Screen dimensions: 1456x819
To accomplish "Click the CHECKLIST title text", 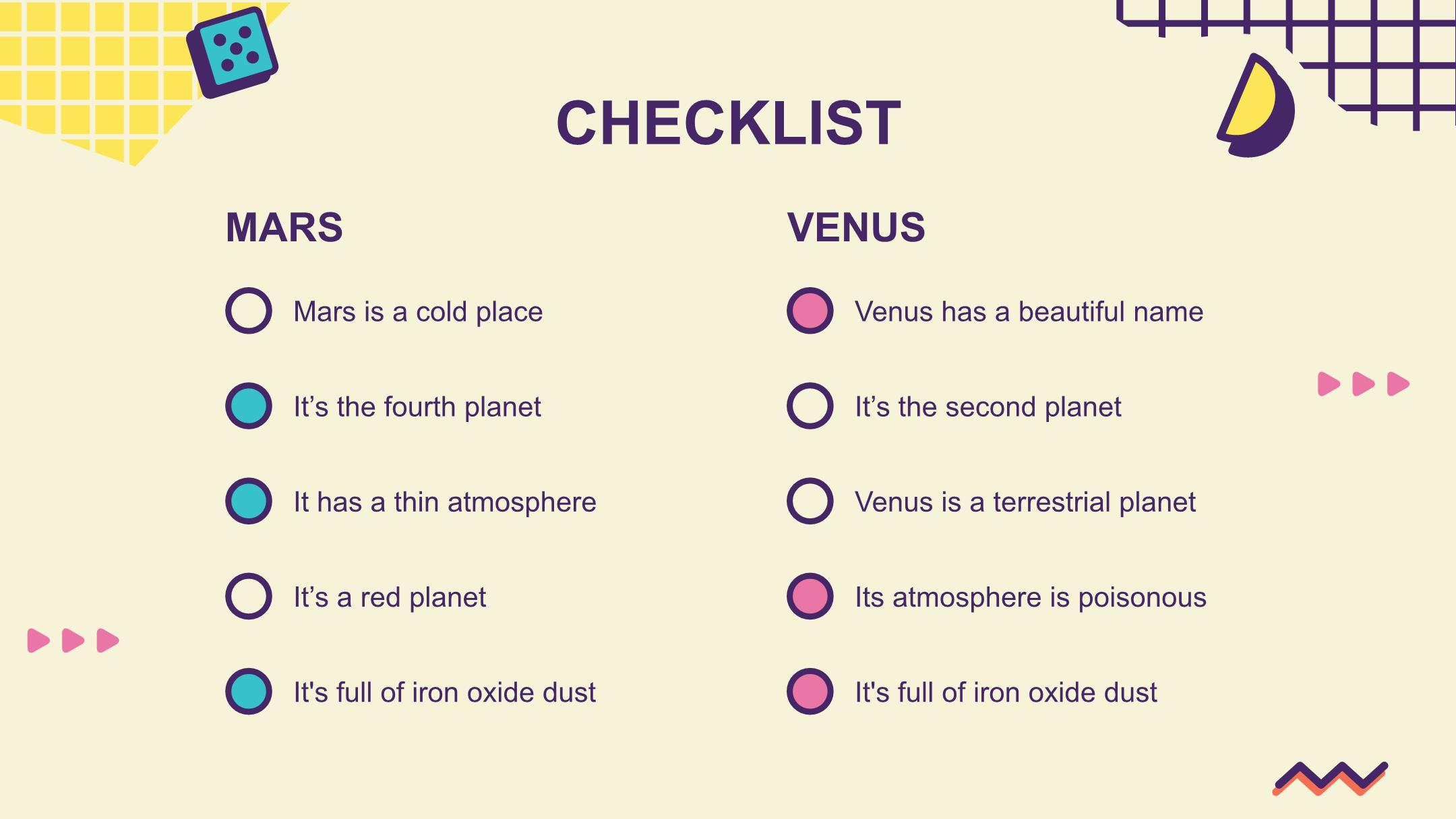I will coord(729,123).
